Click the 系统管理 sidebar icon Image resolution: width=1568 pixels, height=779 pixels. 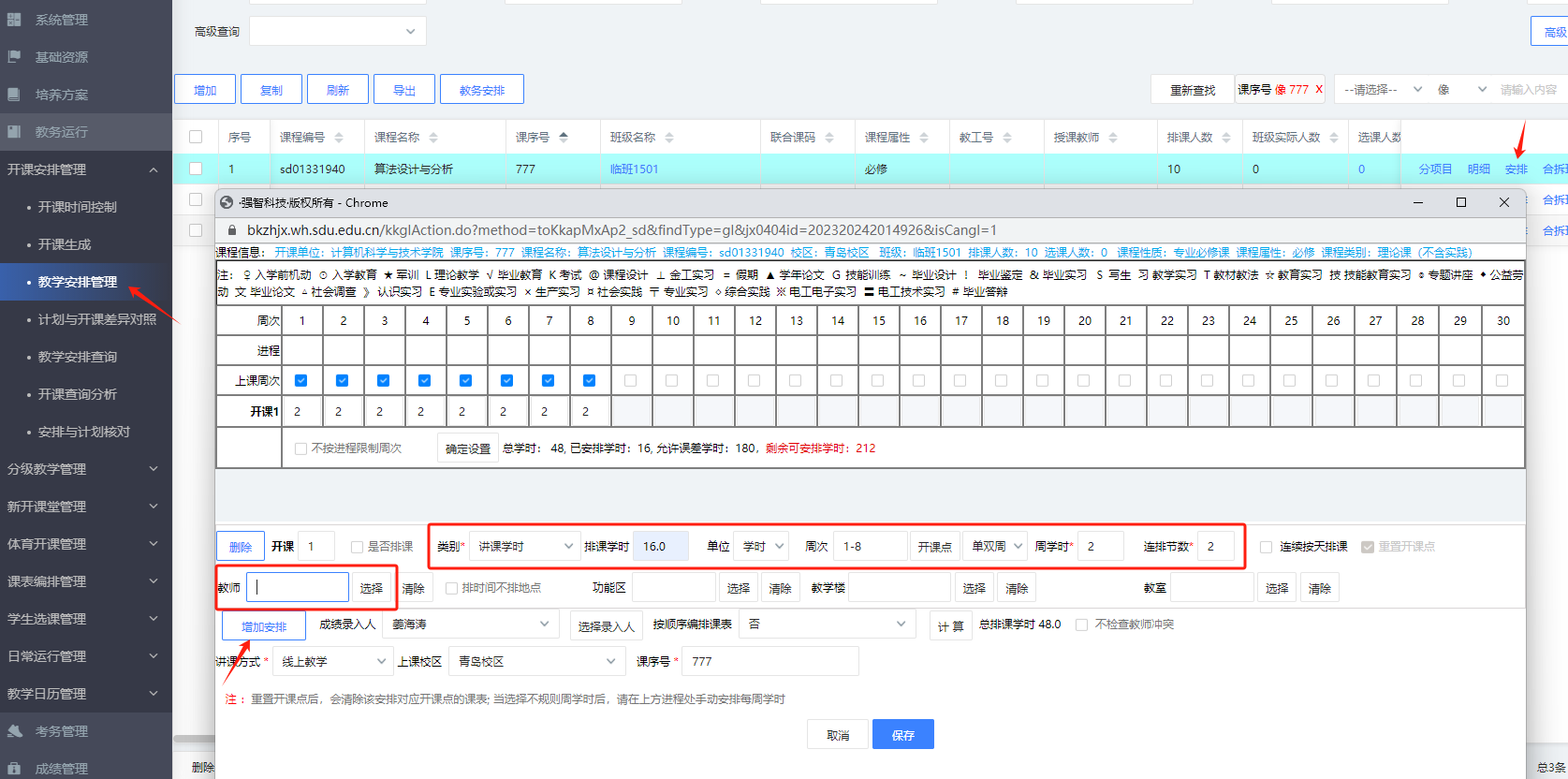pos(14,20)
